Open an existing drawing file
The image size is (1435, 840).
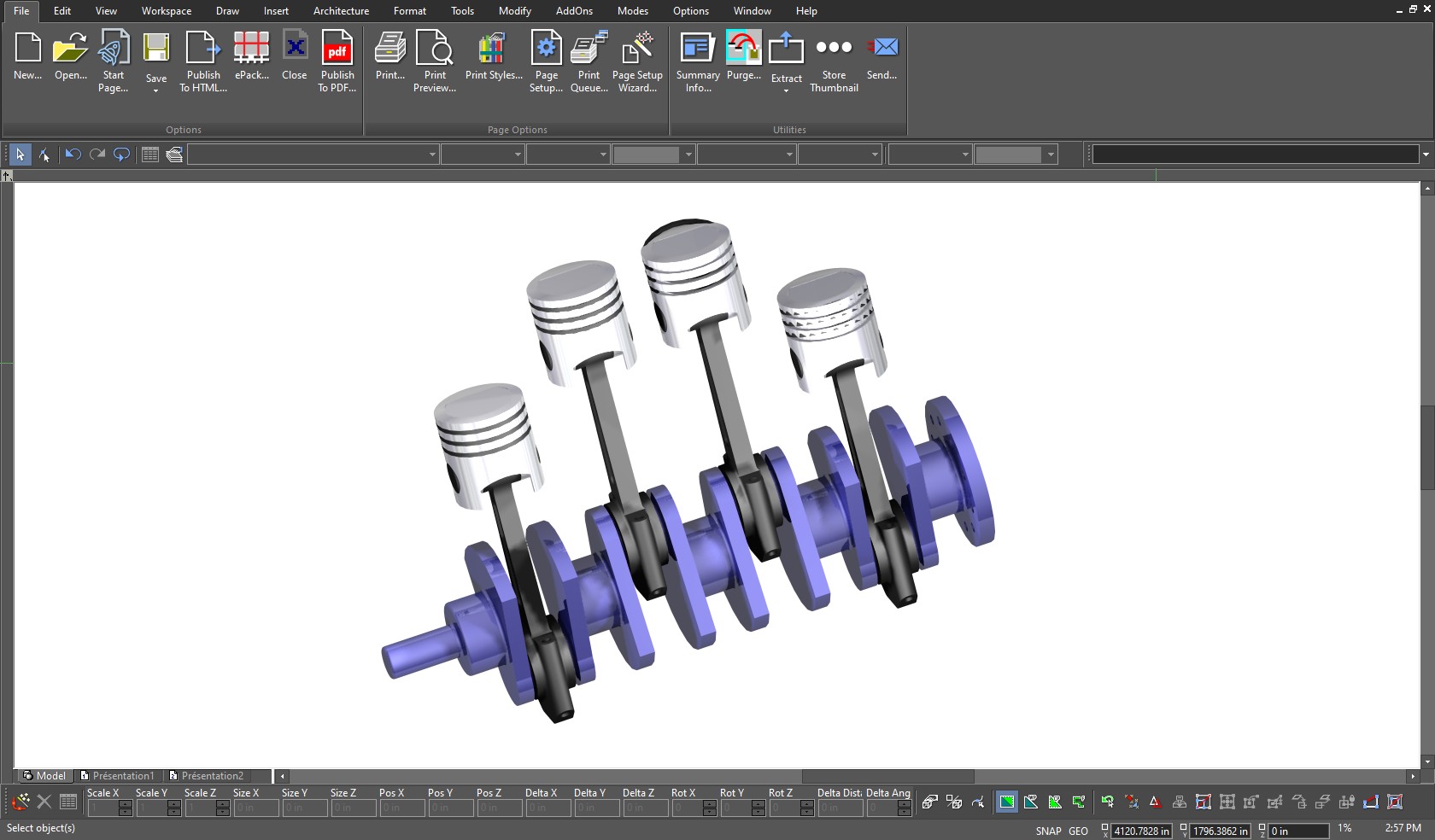70,53
